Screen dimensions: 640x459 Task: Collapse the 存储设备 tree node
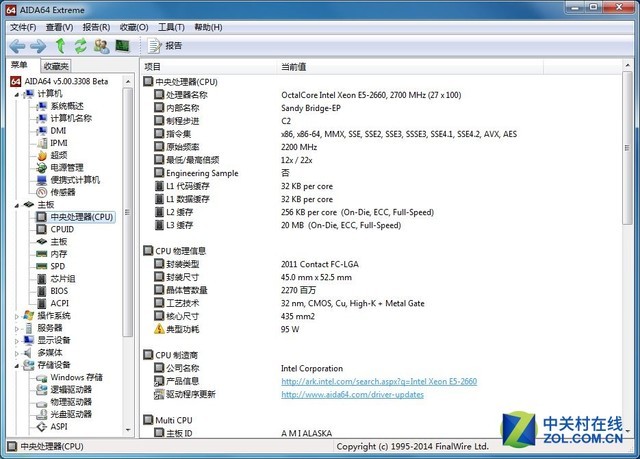(x=17, y=366)
